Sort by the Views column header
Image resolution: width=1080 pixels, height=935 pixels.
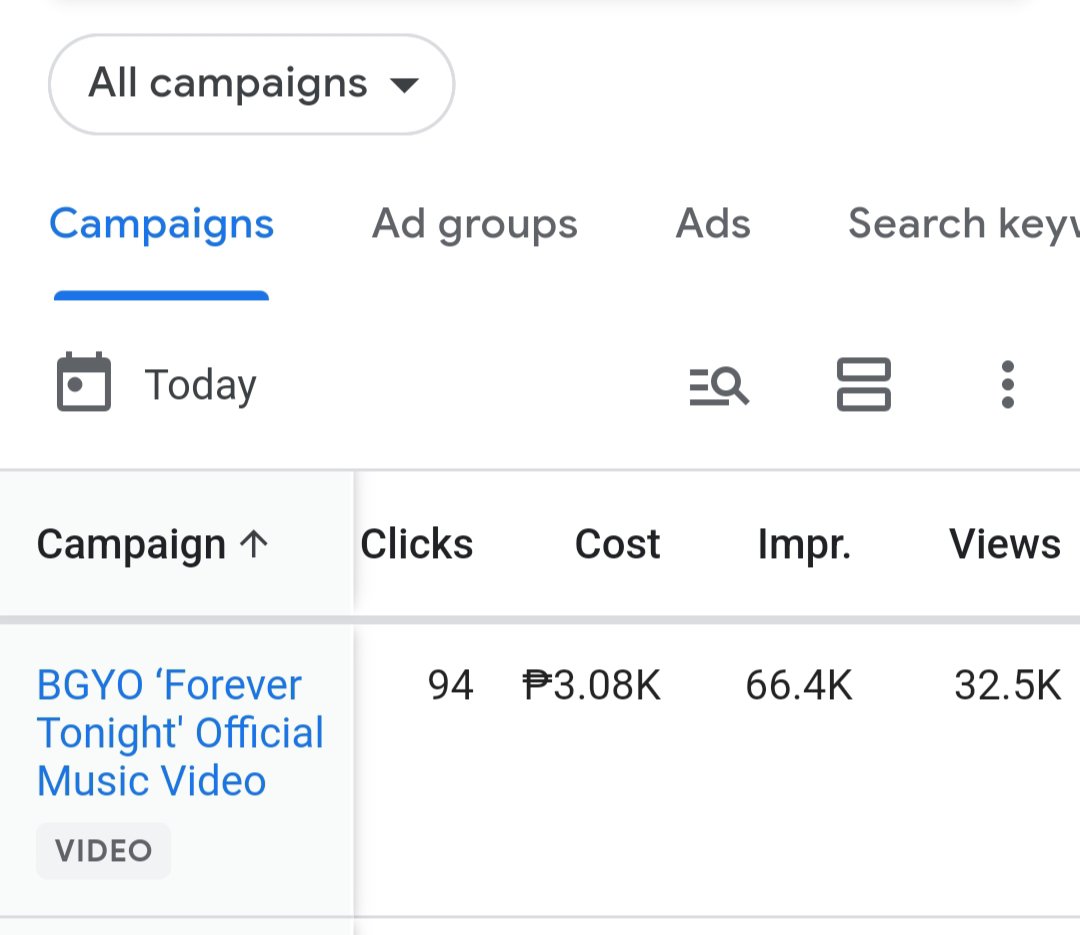coord(1005,544)
